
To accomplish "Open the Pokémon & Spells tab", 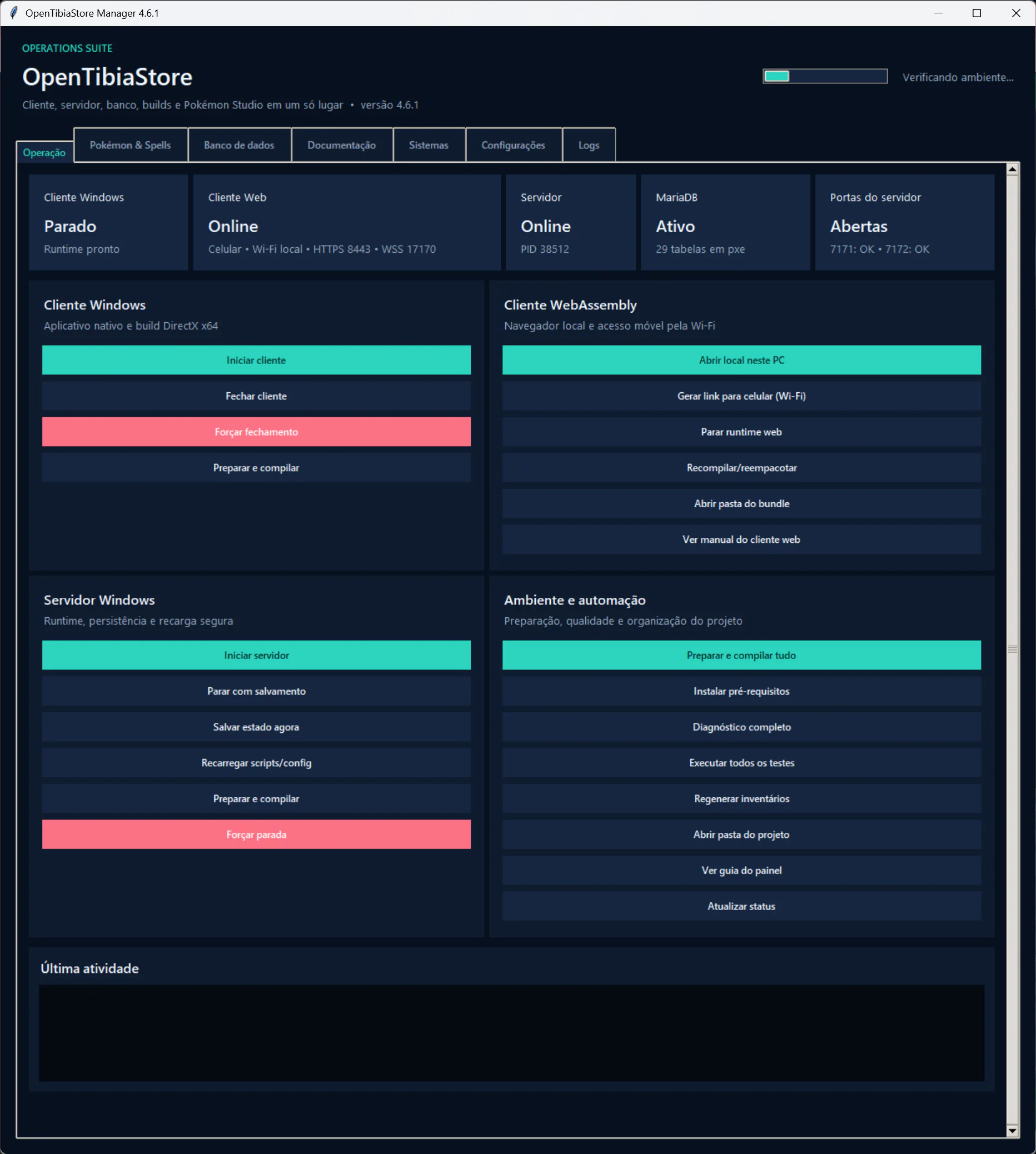I will pos(131,145).
